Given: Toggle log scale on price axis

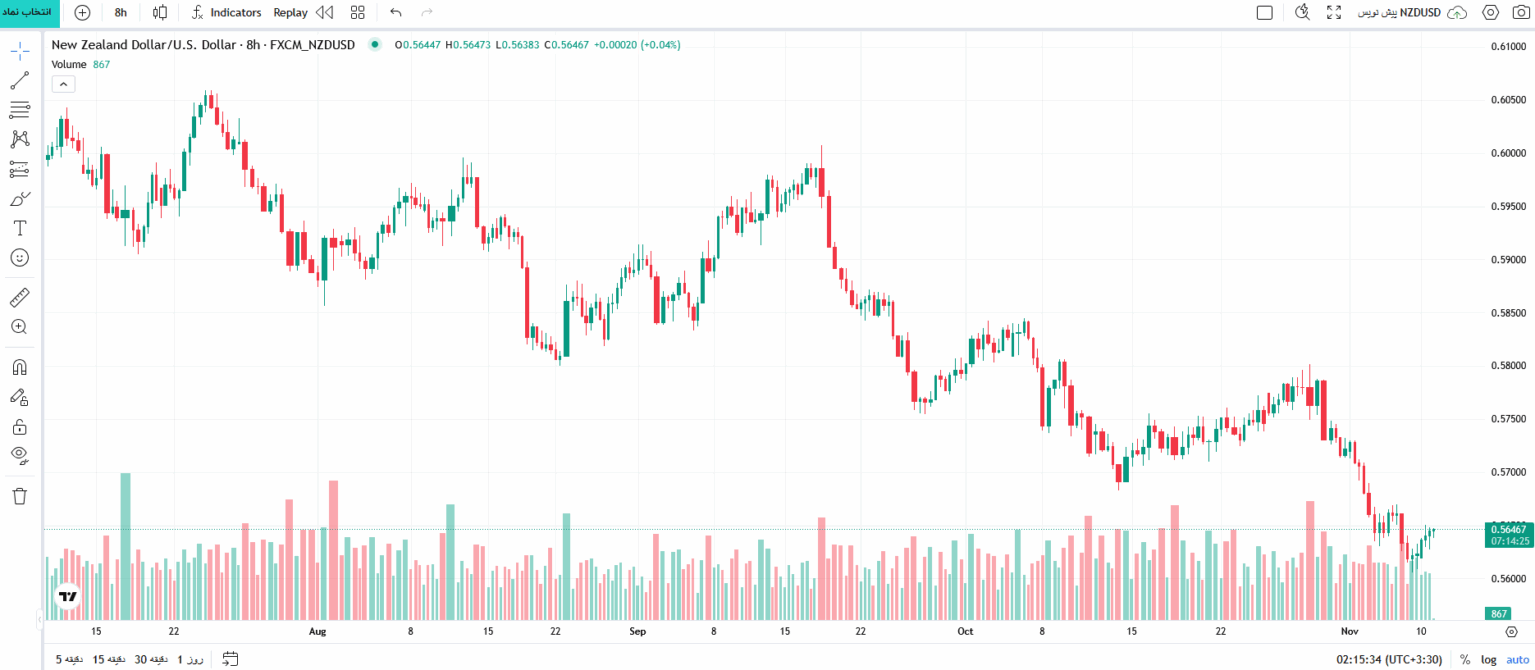Looking at the screenshot, I should (x=1489, y=659).
